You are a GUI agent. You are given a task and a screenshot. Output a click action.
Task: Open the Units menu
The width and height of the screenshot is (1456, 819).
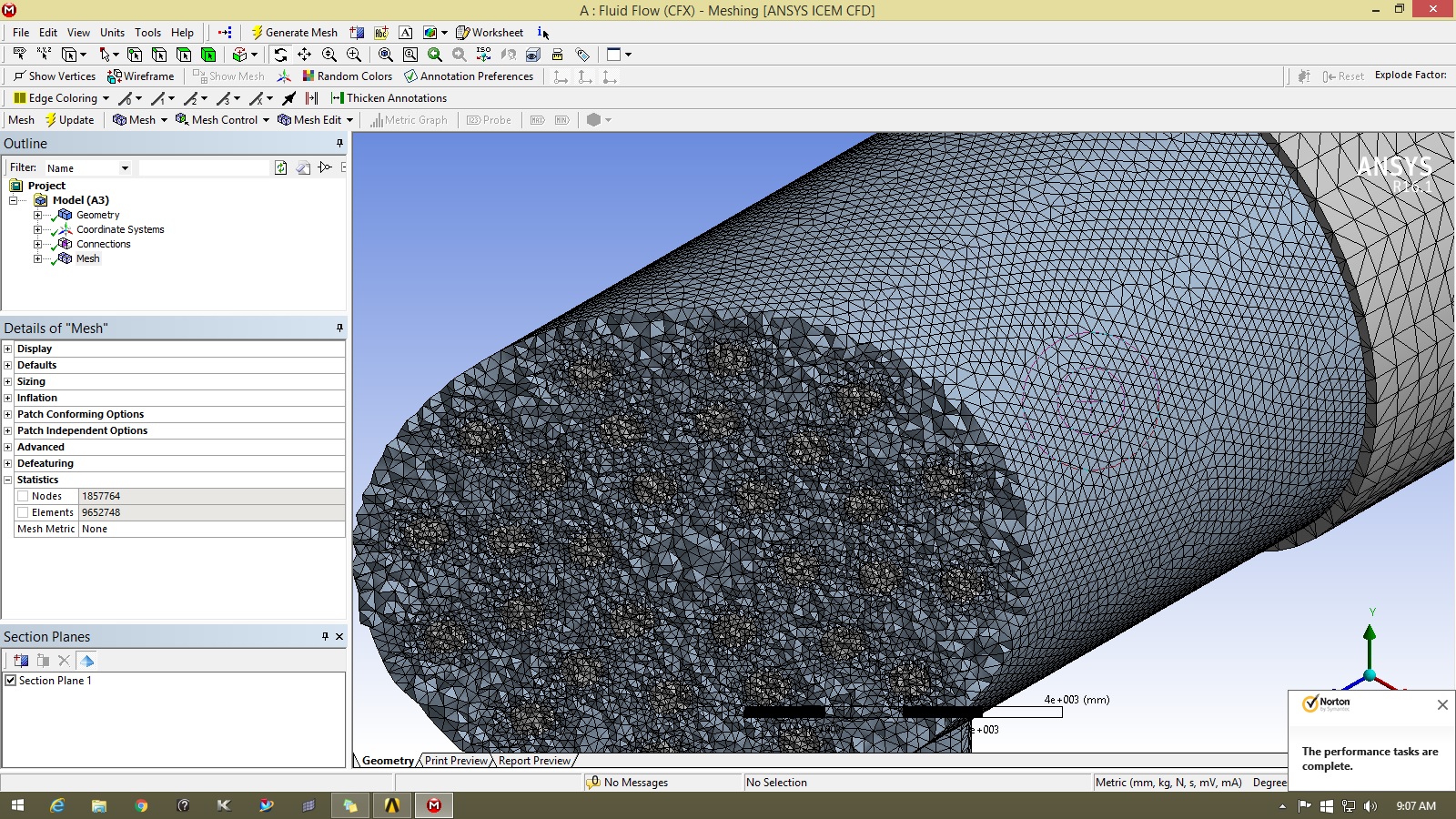[x=112, y=33]
